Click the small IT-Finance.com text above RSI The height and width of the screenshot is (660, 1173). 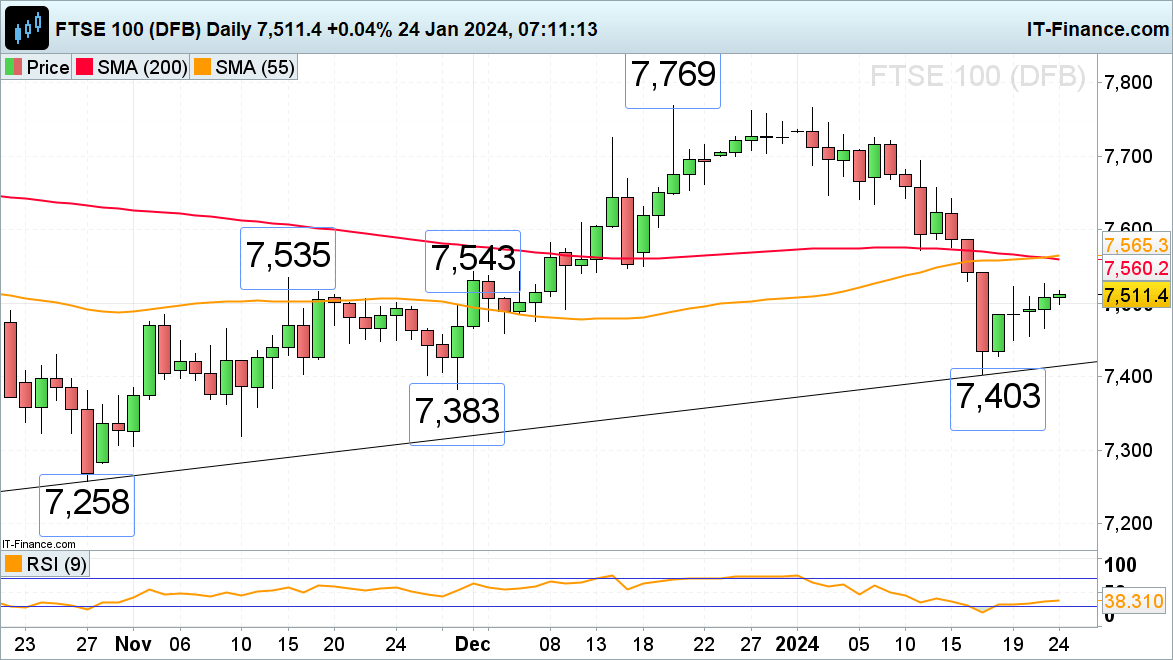38,543
